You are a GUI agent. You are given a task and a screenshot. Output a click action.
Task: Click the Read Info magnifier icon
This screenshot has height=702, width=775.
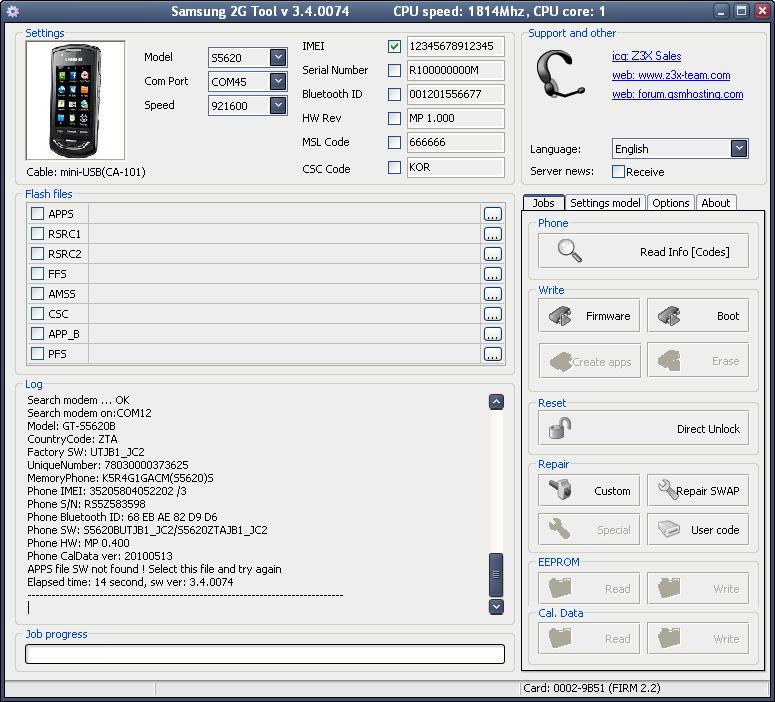coord(569,251)
